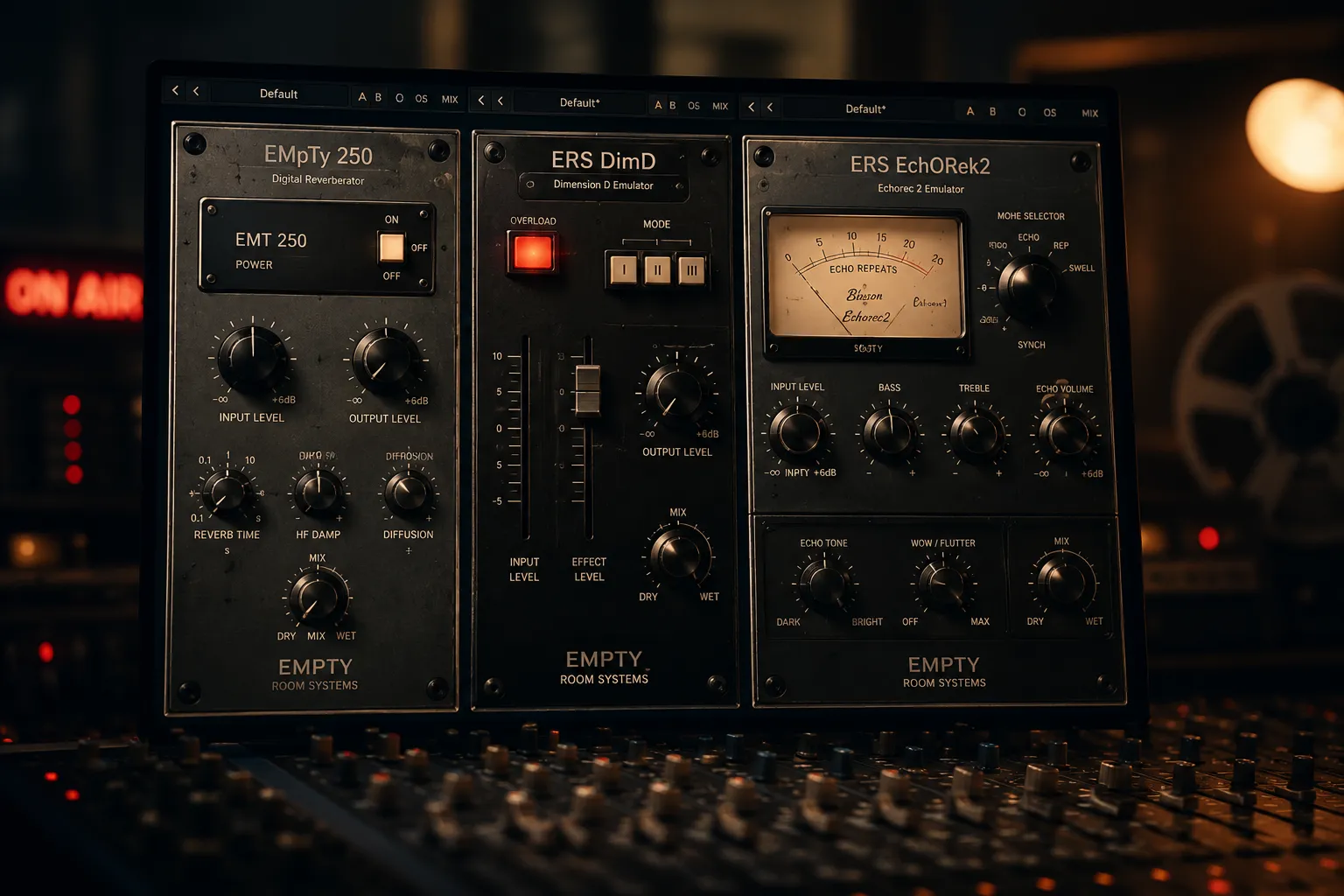
Task: Click the Echorec 2 Emulator subtitle
Action: tap(920, 189)
